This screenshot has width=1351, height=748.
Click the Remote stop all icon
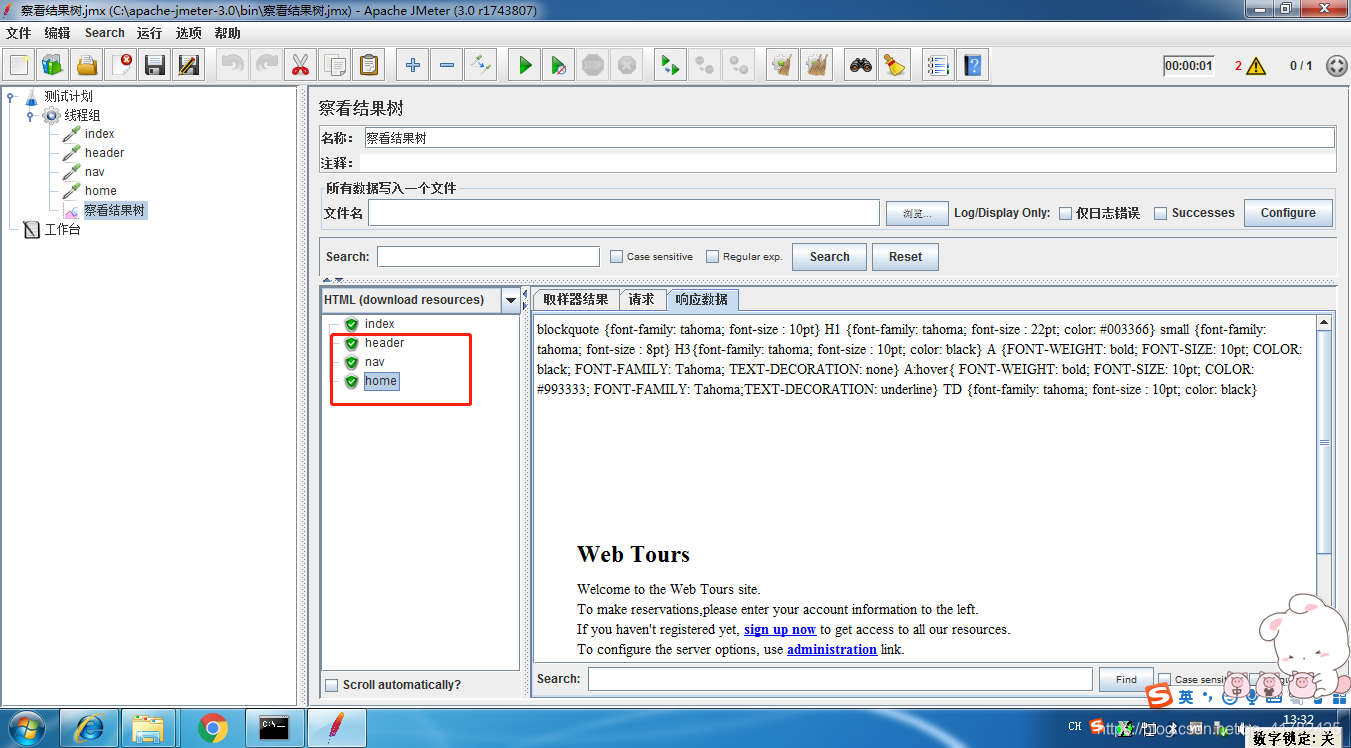(705, 65)
